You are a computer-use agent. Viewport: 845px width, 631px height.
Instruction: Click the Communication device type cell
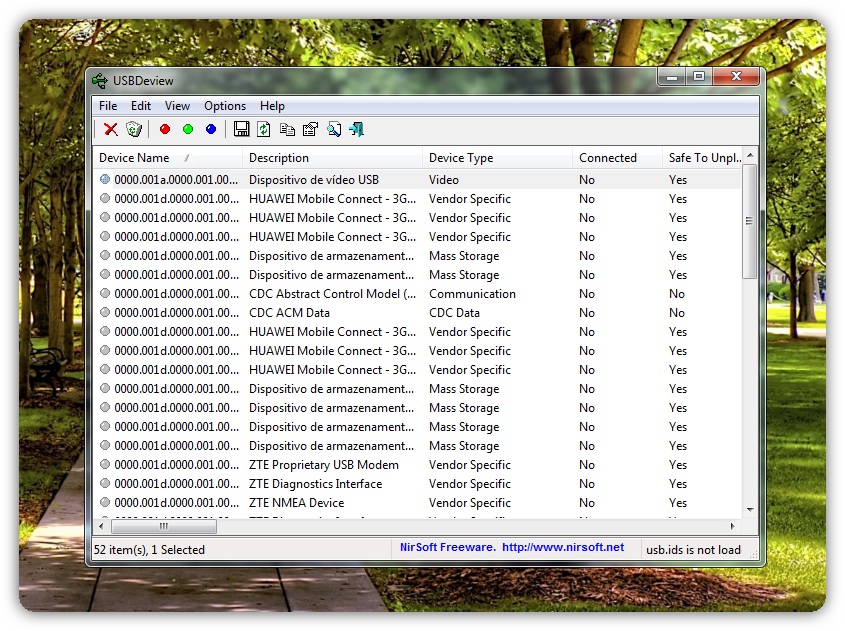472,294
